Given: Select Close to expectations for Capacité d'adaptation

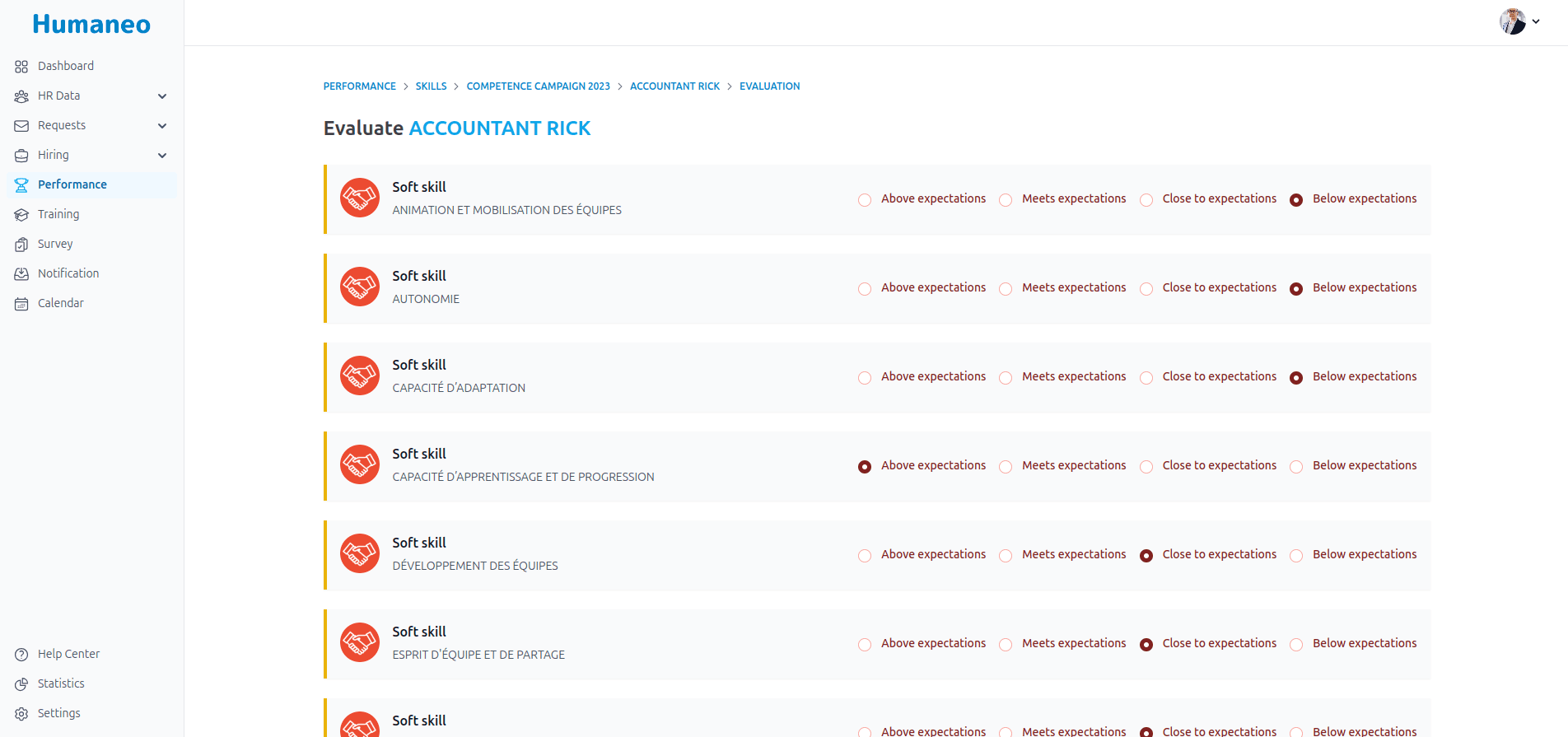Looking at the screenshot, I should pos(1146,378).
